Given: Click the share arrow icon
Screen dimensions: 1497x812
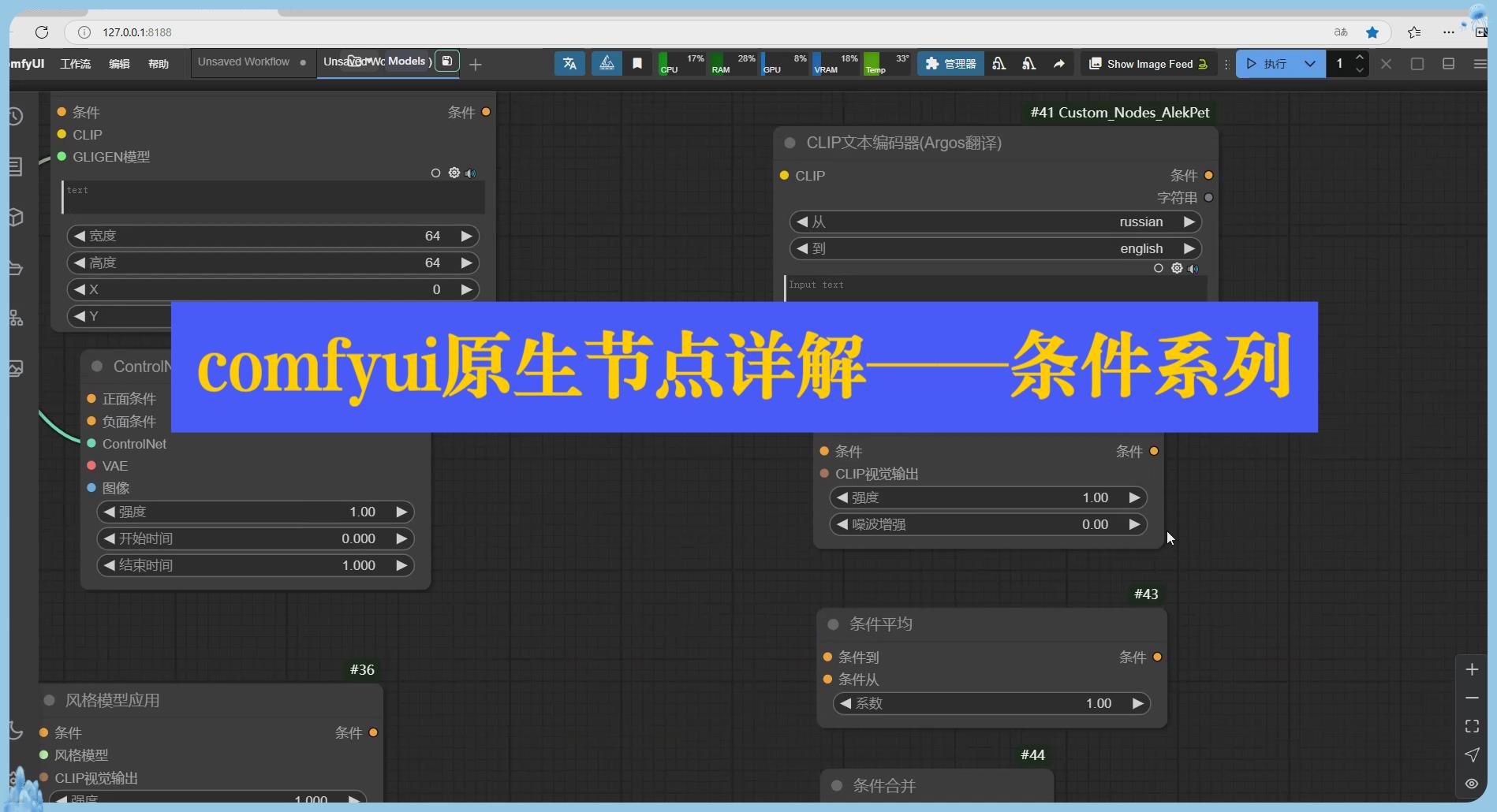Looking at the screenshot, I should click(x=1058, y=64).
